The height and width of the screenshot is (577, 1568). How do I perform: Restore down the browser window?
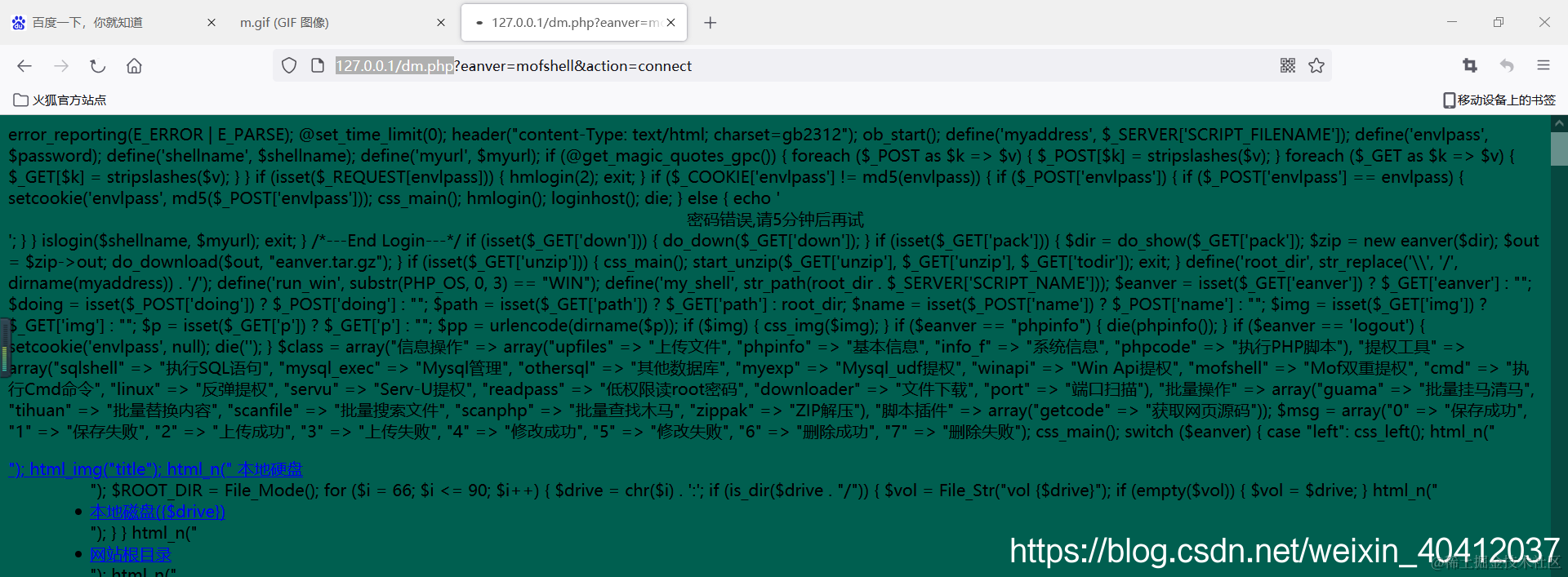pos(1498,22)
